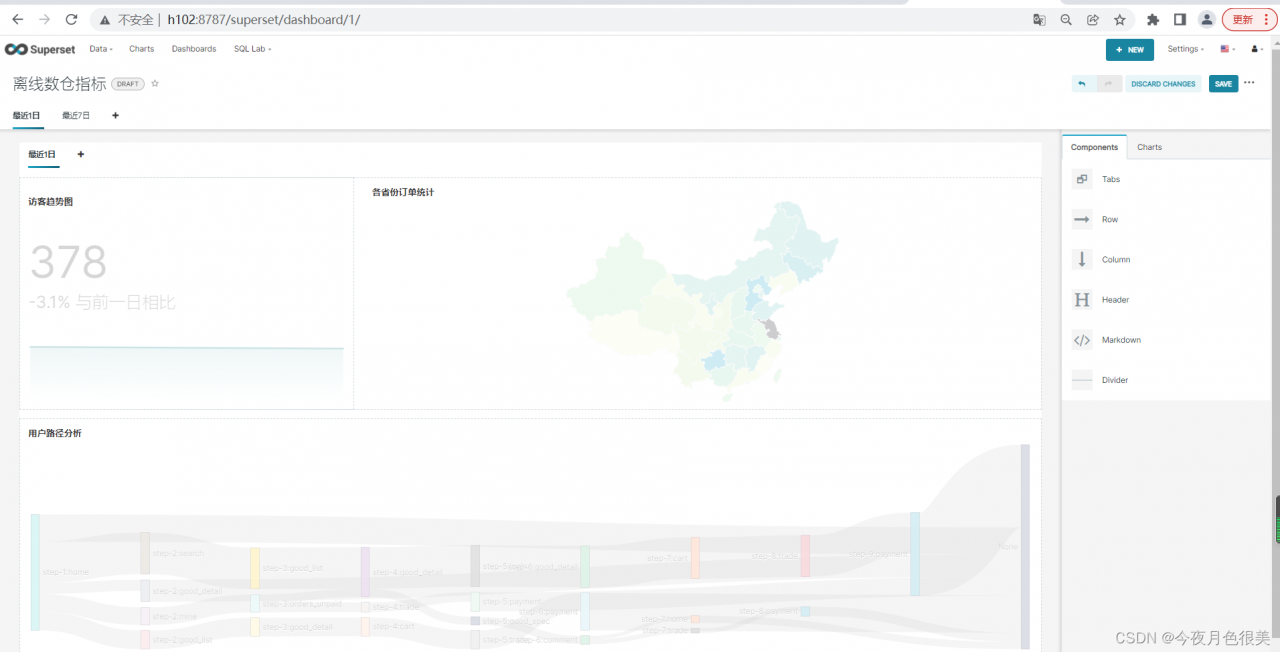Pick the Tabs component icon
Image resolution: width=1280 pixels, height=652 pixels.
pyautogui.click(x=1082, y=180)
